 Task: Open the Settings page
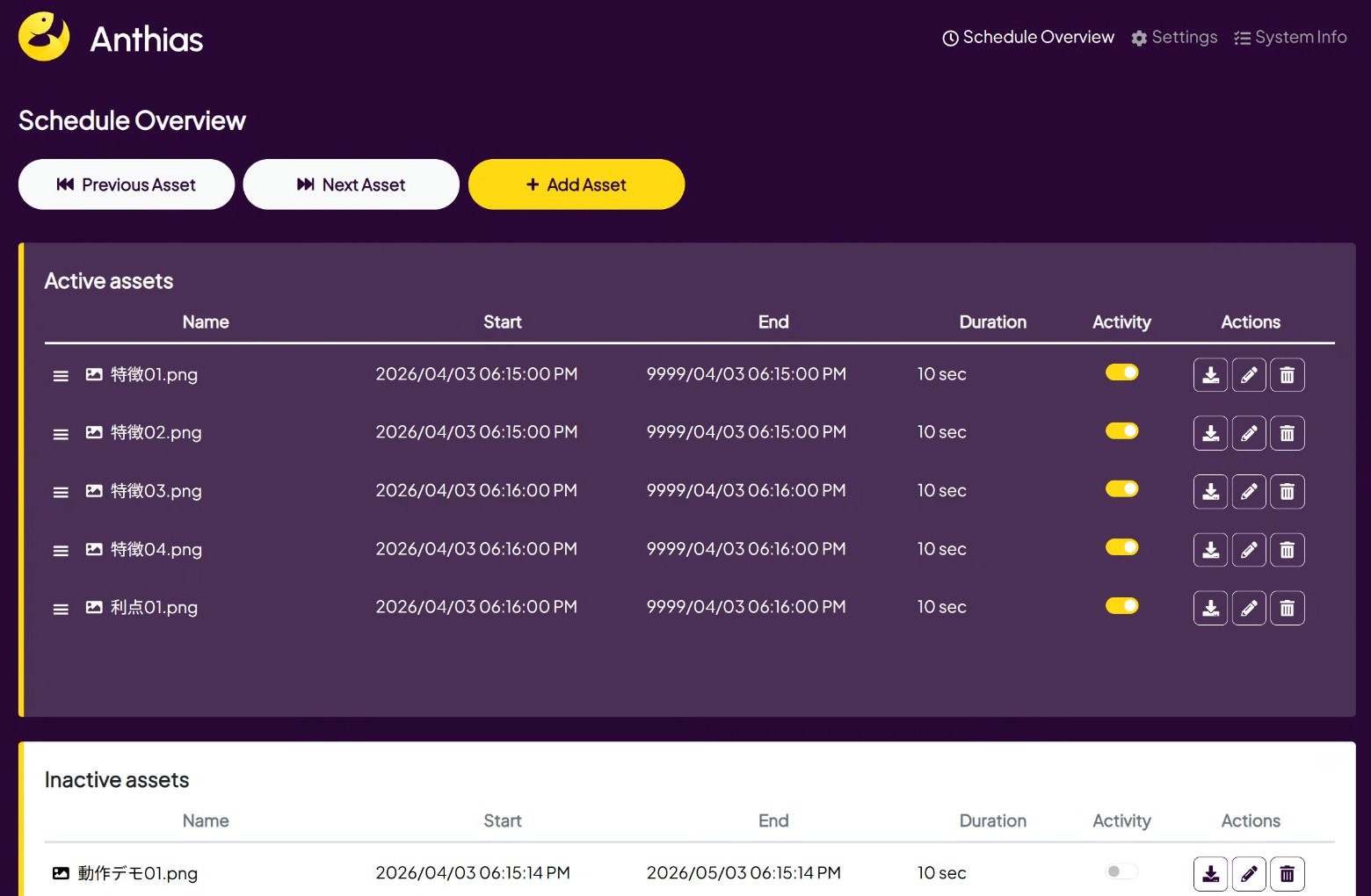(1174, 38)
